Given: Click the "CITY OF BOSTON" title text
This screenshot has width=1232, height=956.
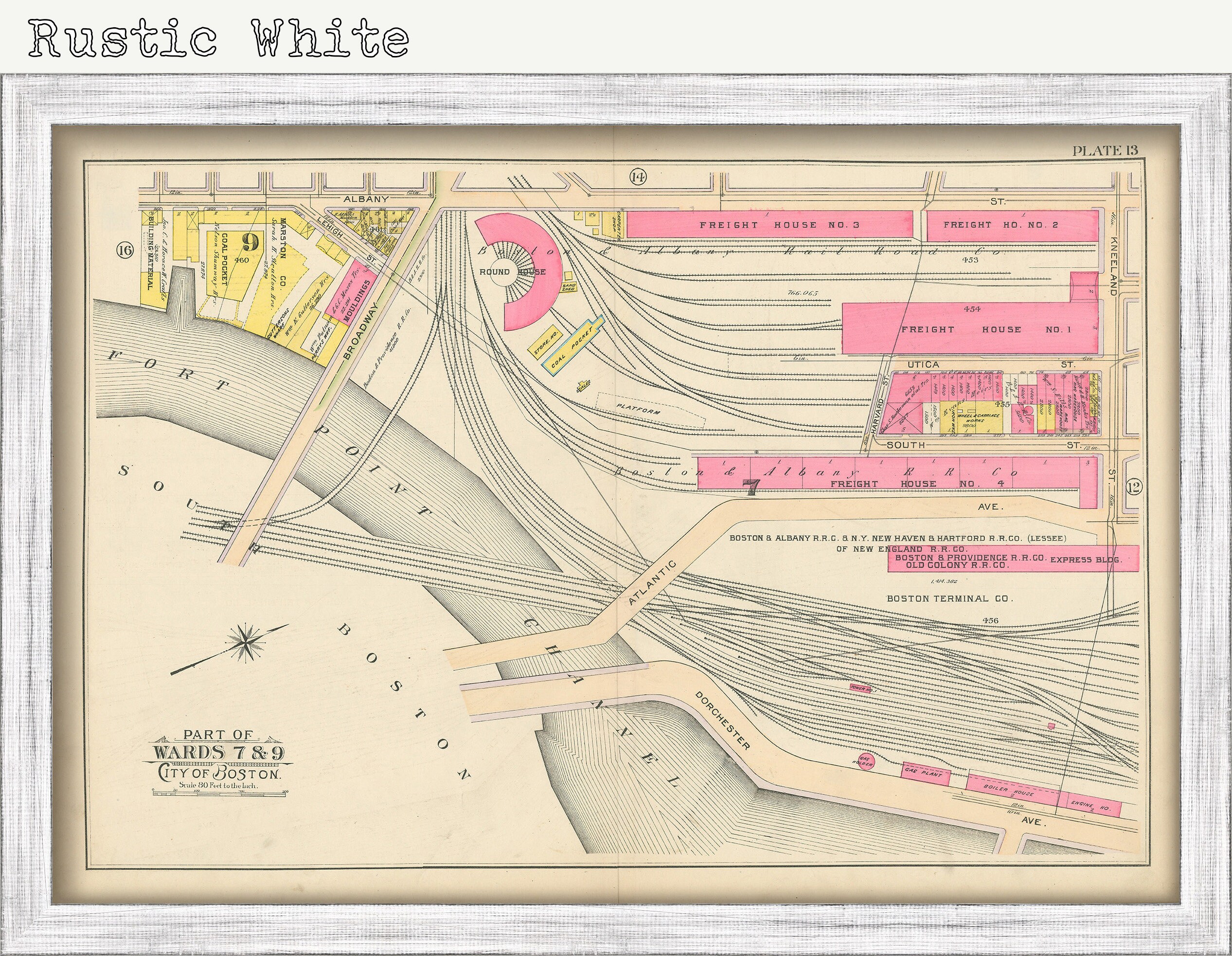Looking at the screenshot, I should point(219,772).
